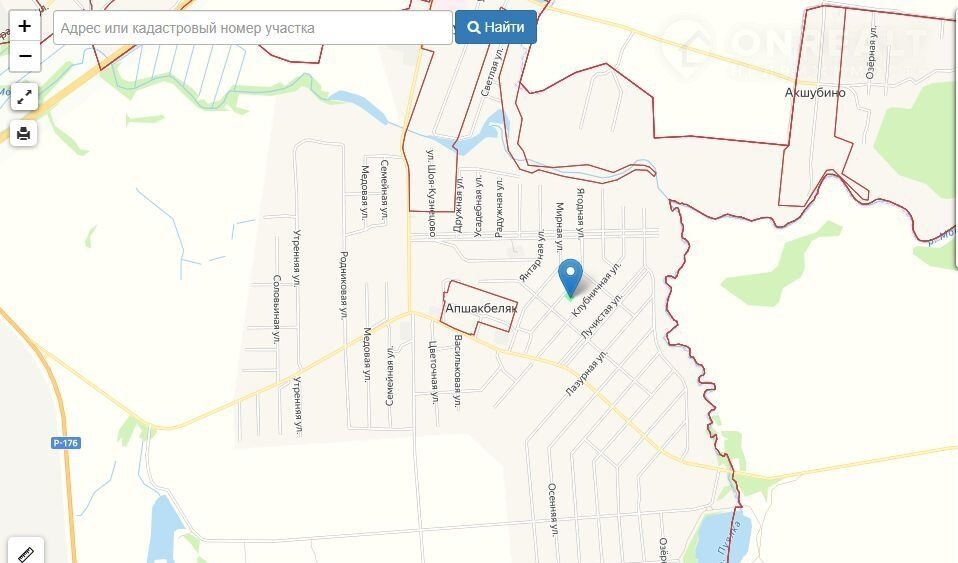Click ул. Шоя-Кузнецово street label
Screen dimensions: 958x563
[x=431, y=193]
